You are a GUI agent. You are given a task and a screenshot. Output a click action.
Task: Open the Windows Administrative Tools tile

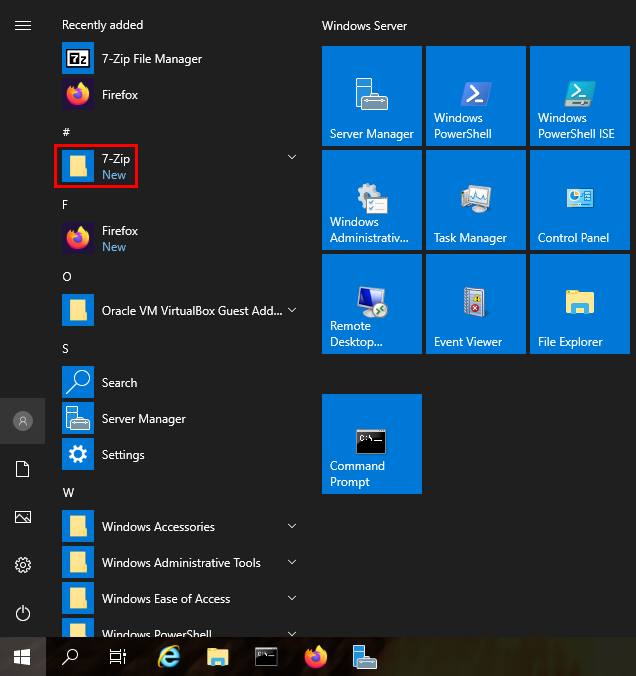point(372,200)
